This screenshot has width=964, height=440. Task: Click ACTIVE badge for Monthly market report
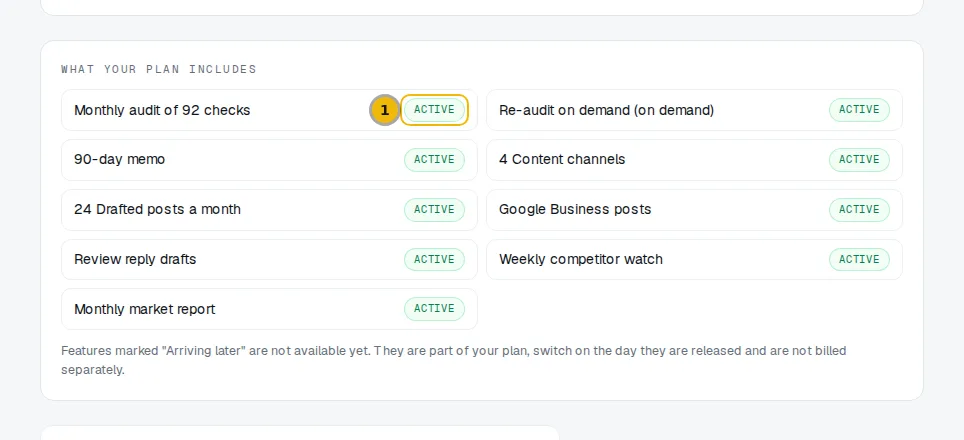(434, 308)
